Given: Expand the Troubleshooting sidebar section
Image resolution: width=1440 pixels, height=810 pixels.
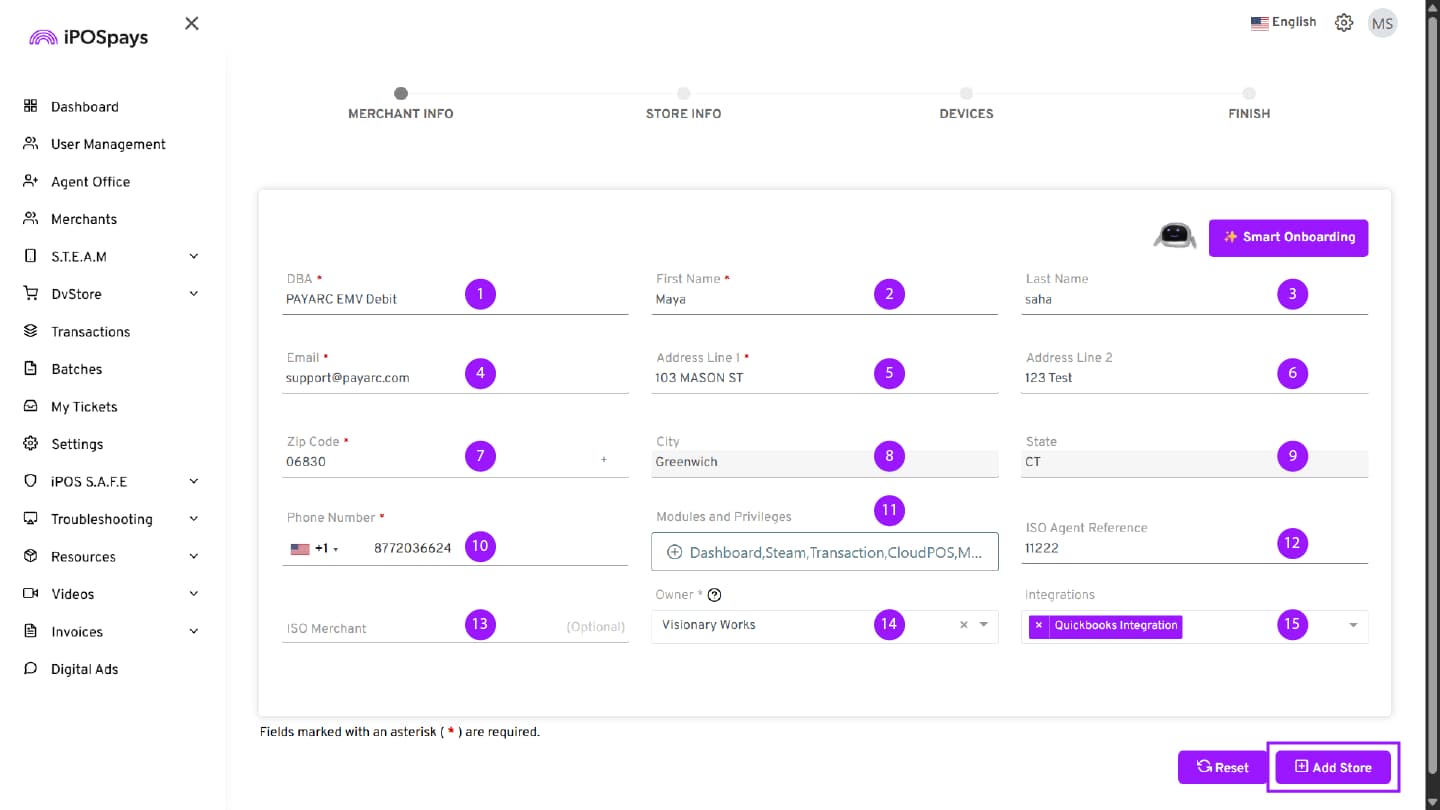Looking at the screenshot, I should (x=194, y=519).
